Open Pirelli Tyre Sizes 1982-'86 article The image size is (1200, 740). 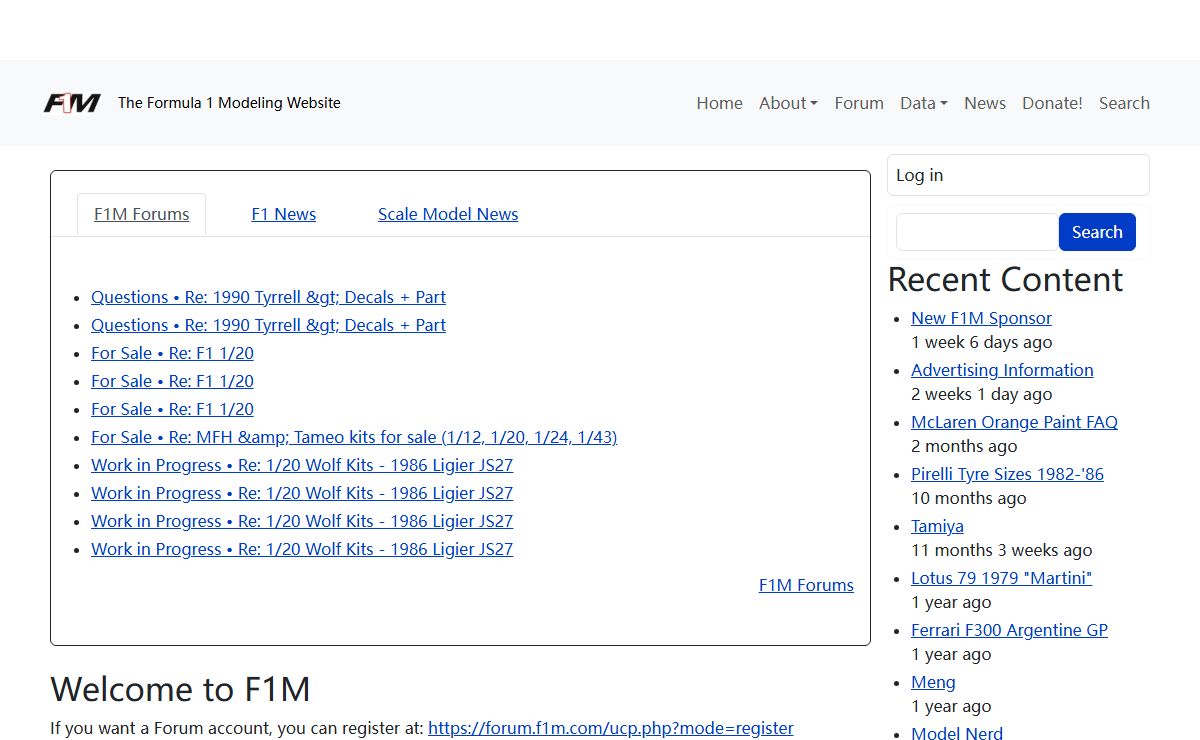tap(1007, 474)
